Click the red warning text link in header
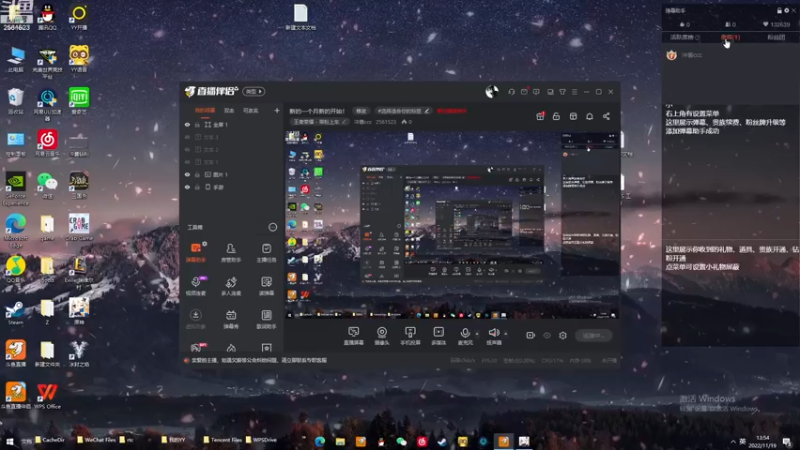The height and width of the screenshot is (450, 800). 452,111
